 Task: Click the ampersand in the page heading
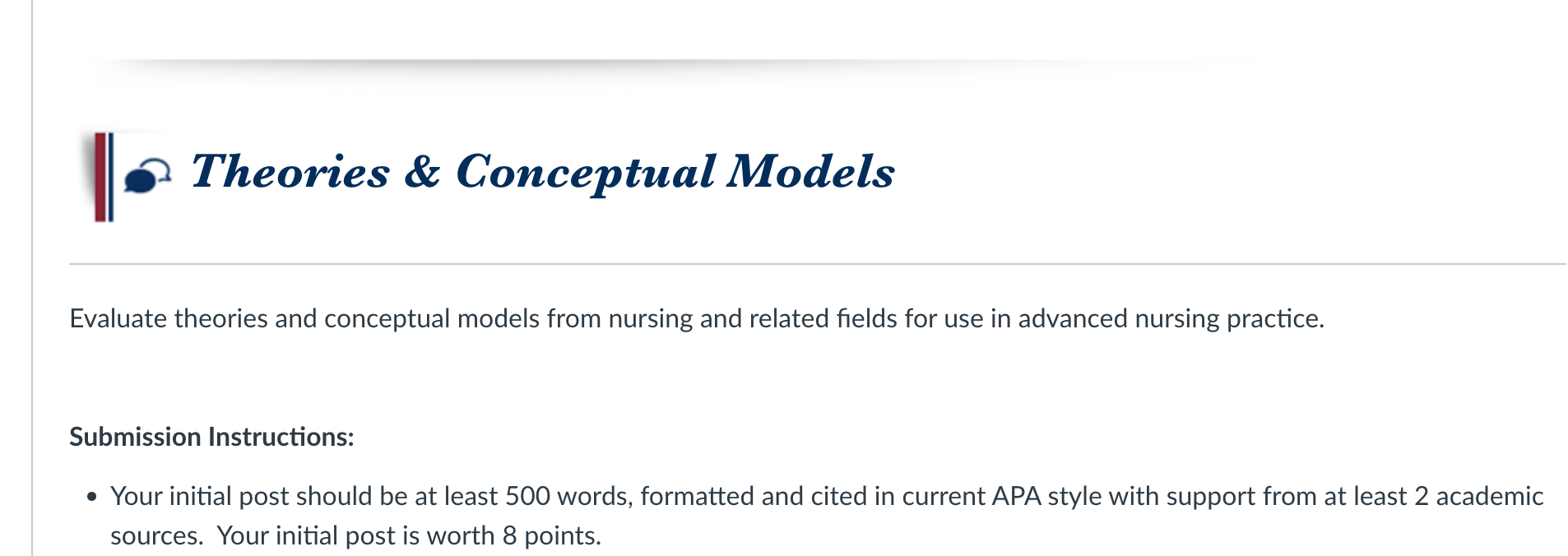(423, 172)
